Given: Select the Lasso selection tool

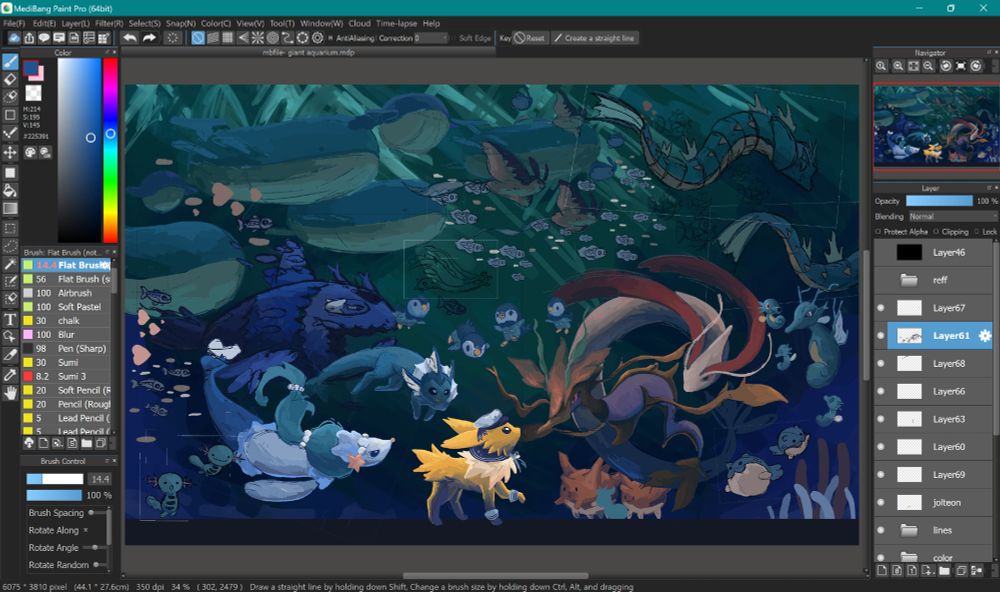Looking at the screenshot, I should click(x=10, y=246).
